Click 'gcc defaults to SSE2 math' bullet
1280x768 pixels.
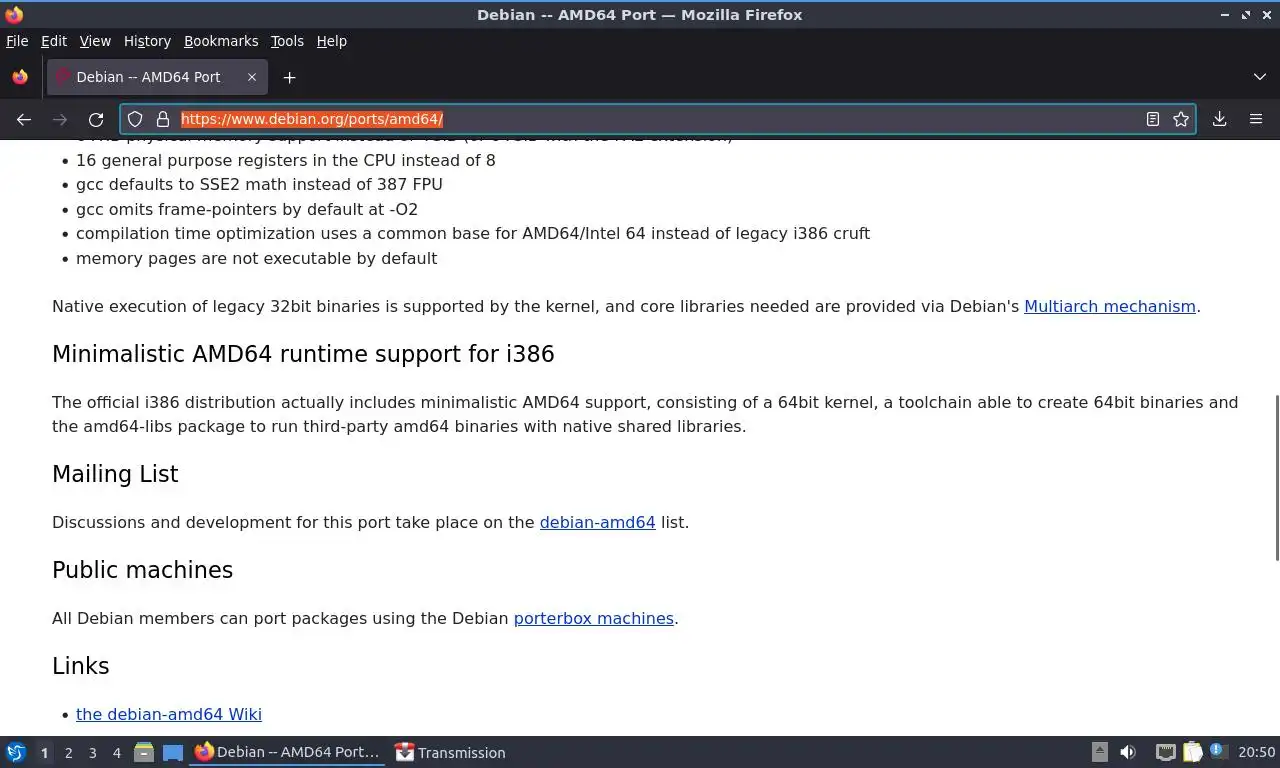pos(259,184)
